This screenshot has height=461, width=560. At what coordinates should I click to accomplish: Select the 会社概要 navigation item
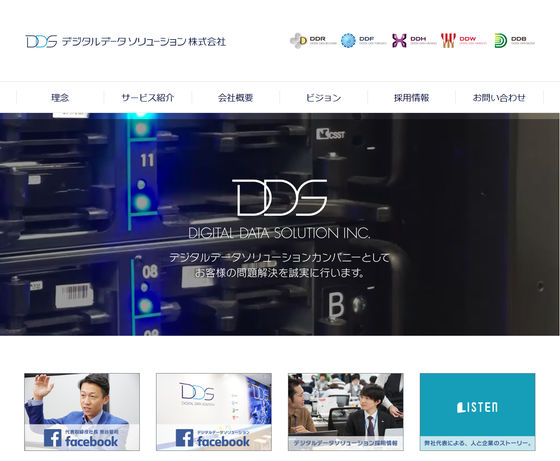coord(235,97)
